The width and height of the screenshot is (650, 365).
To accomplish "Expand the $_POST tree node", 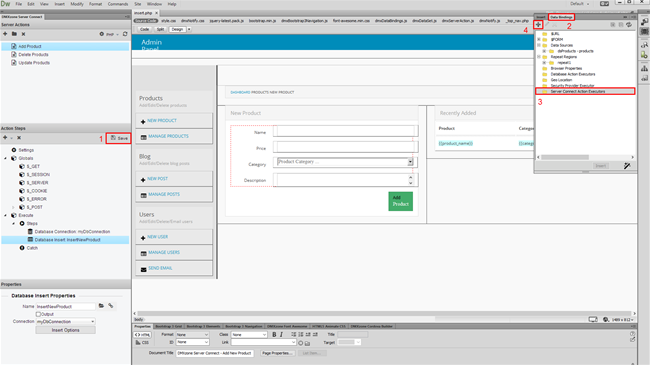I will 14,207.
